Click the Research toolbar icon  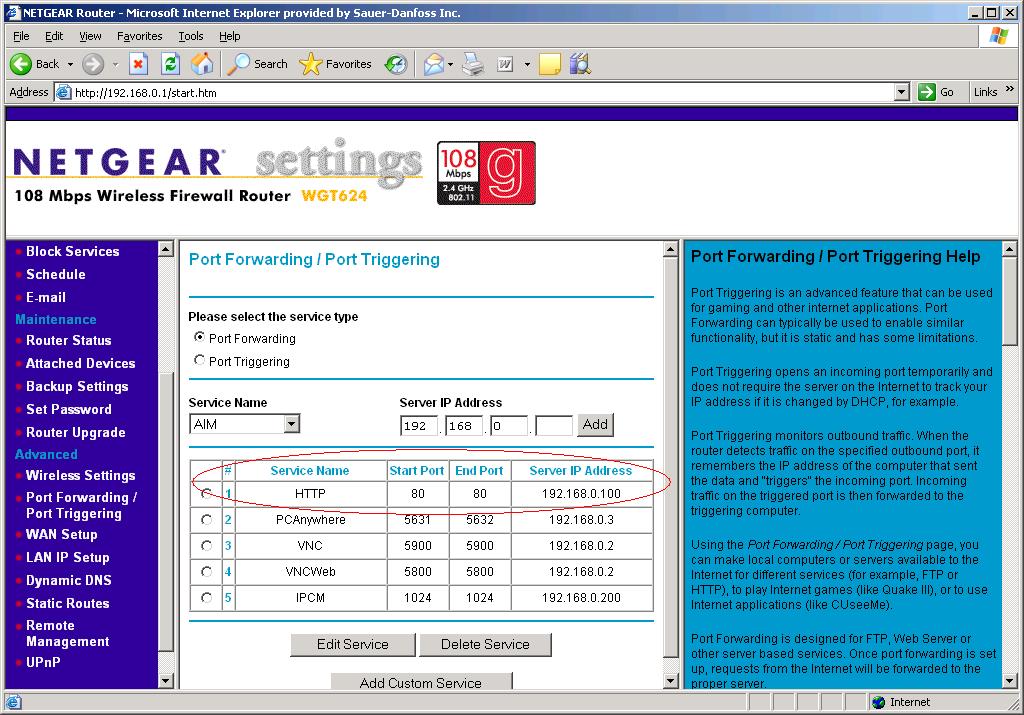[580, 64]
